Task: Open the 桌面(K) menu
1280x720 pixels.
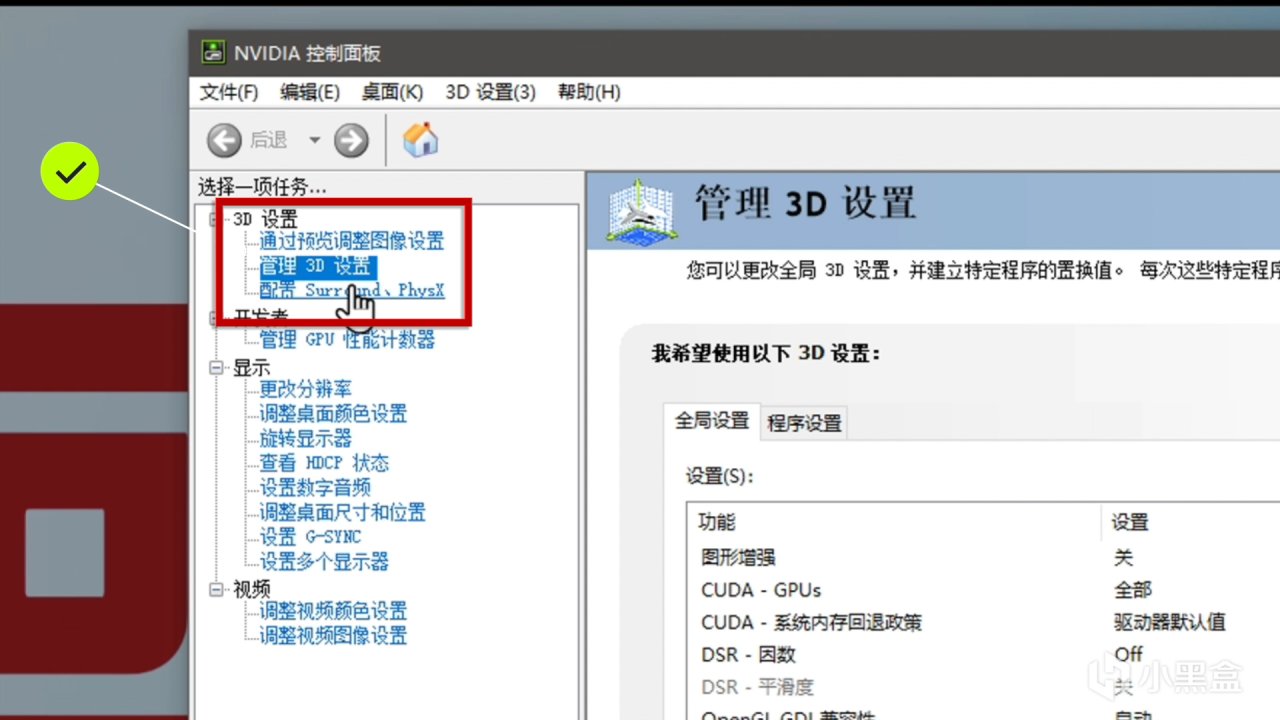Action: tap(392, 92)
